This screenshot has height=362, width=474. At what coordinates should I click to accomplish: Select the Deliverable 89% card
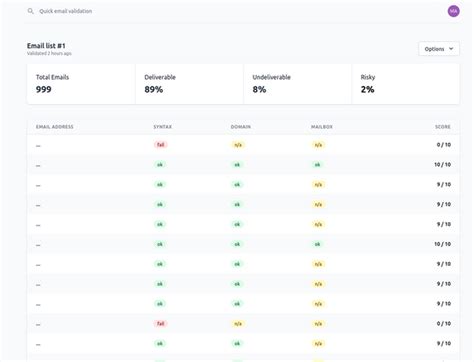click(189, 84)
